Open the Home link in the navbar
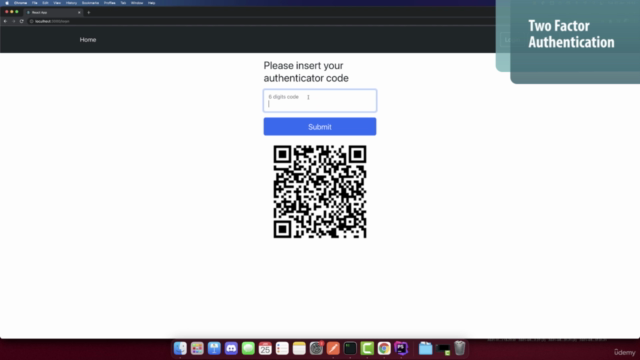640x360 pixels. (88, 40)
